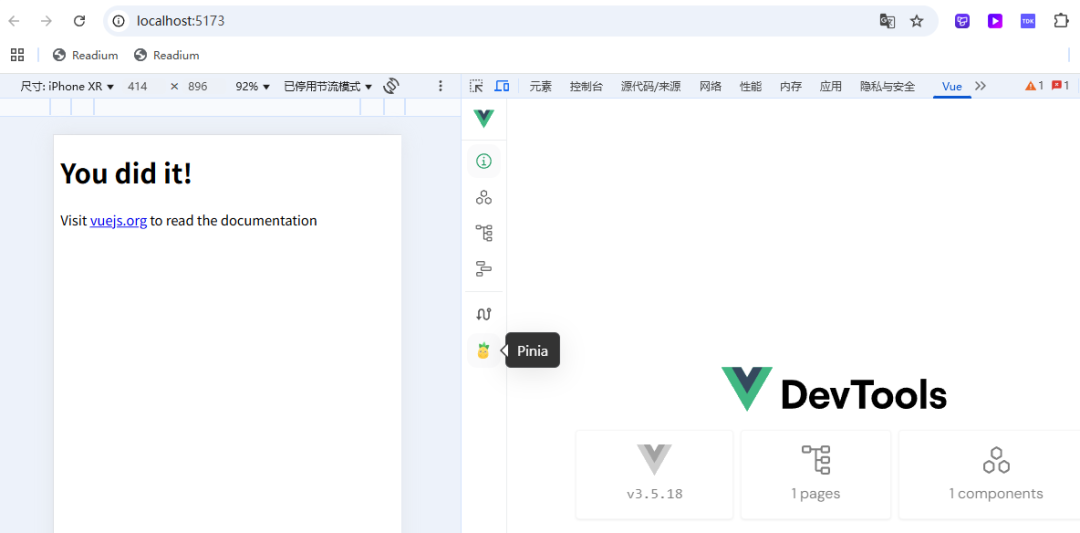Open the 1 pages card
Image resolution: width=1080 pixels, height=533 pixels.
click(x=816, y=474)
